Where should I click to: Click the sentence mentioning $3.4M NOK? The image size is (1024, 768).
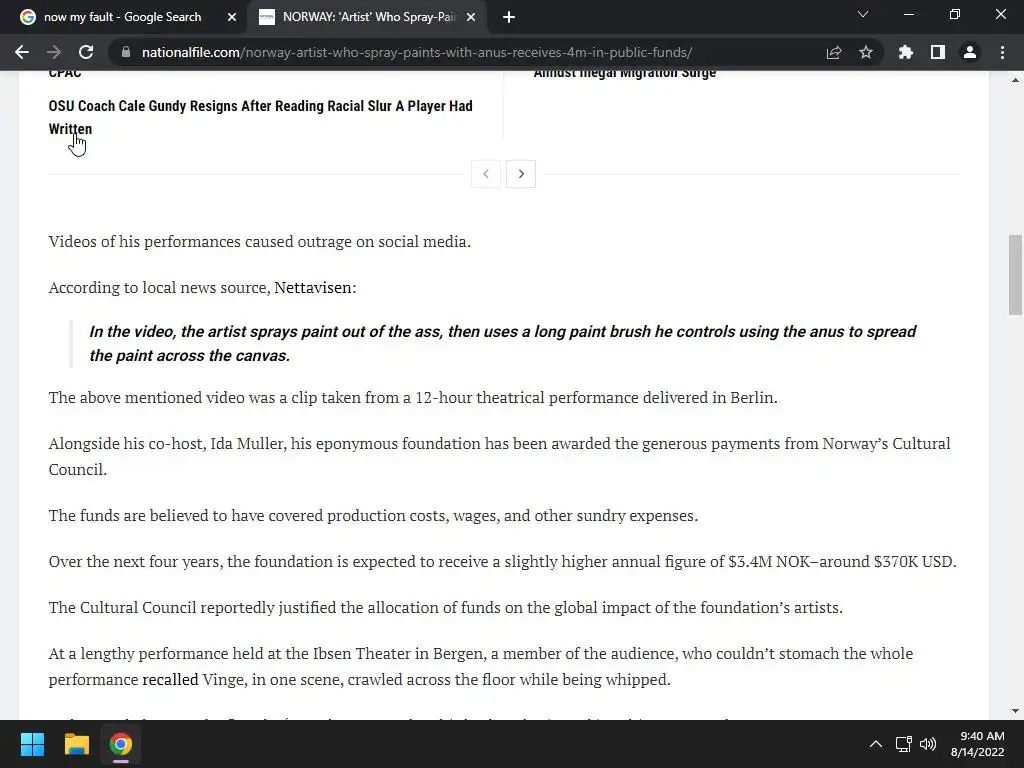point(502,562)
